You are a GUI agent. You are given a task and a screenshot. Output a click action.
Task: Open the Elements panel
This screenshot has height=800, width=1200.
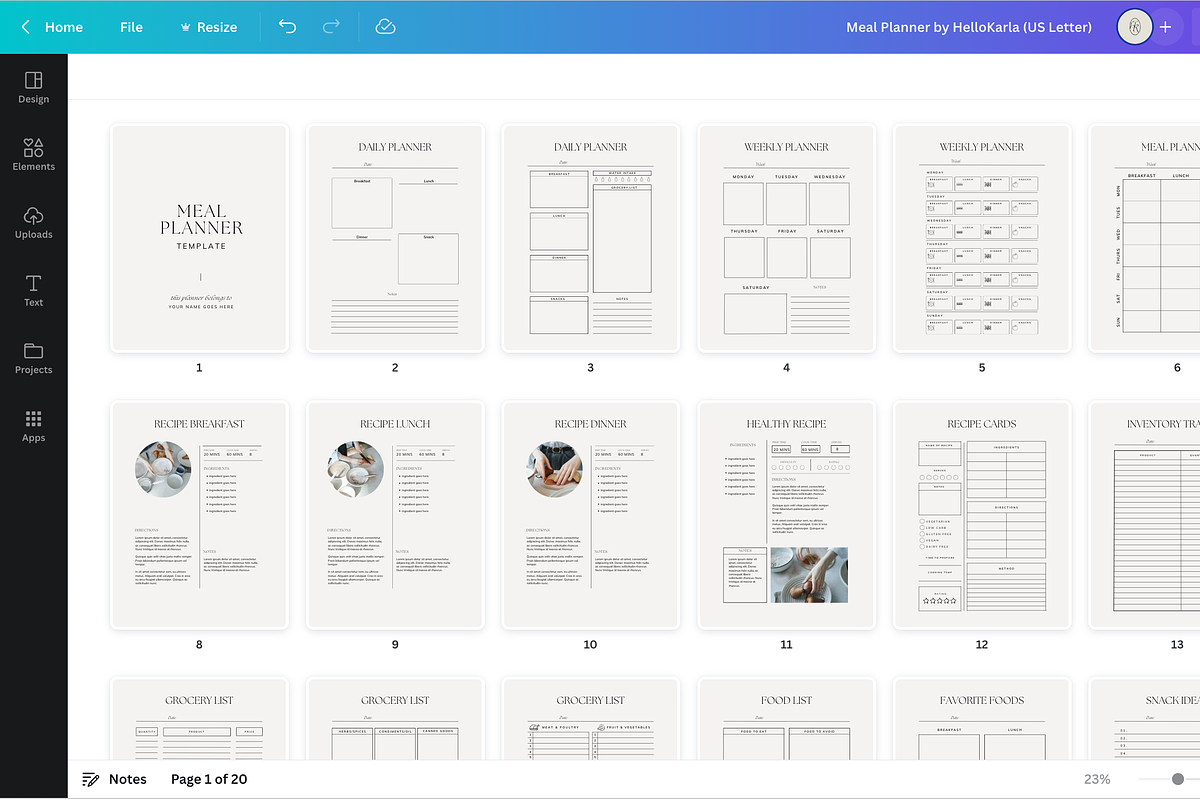click(x=33, y=155)
